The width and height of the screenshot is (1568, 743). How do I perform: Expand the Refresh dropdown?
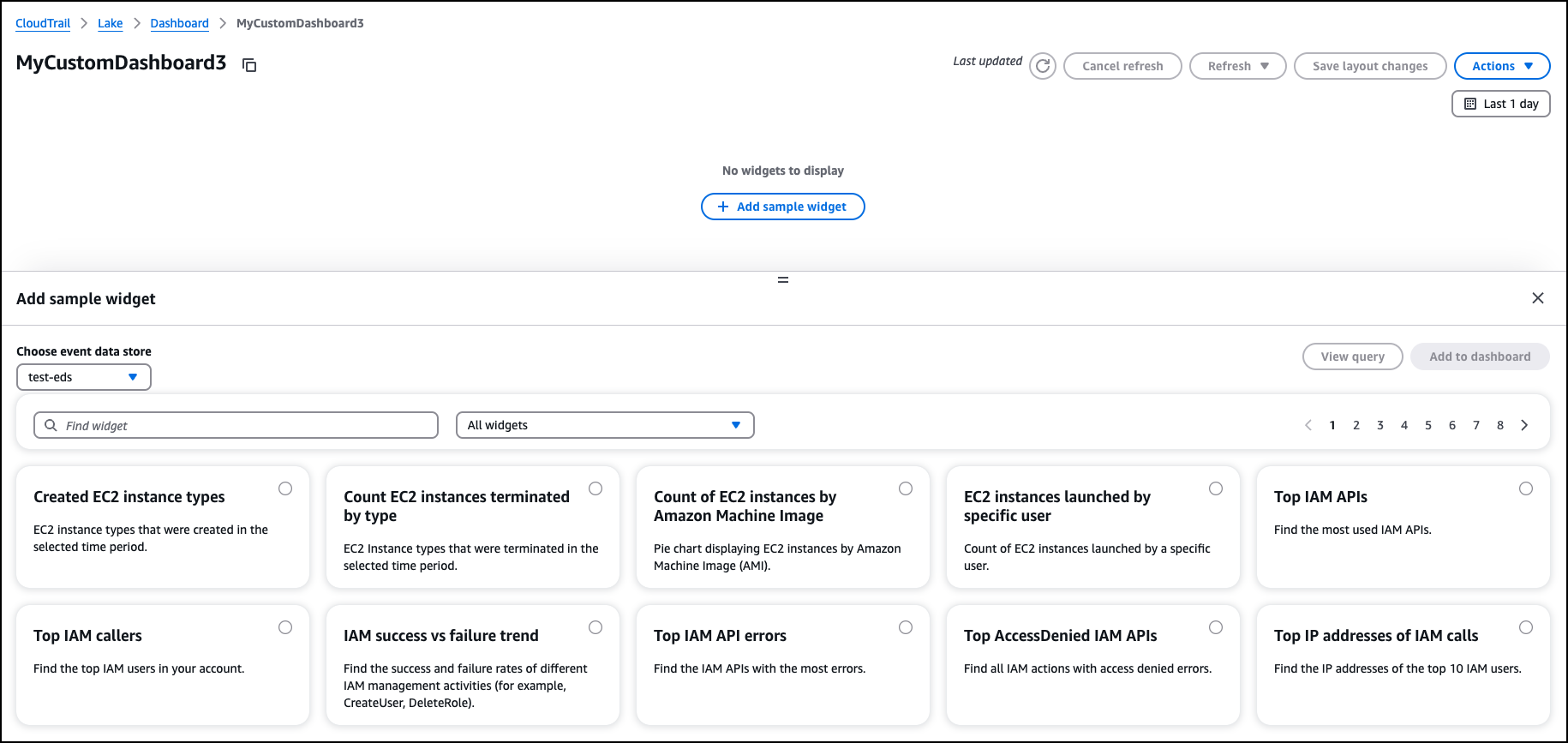(x=1237, y=66)
